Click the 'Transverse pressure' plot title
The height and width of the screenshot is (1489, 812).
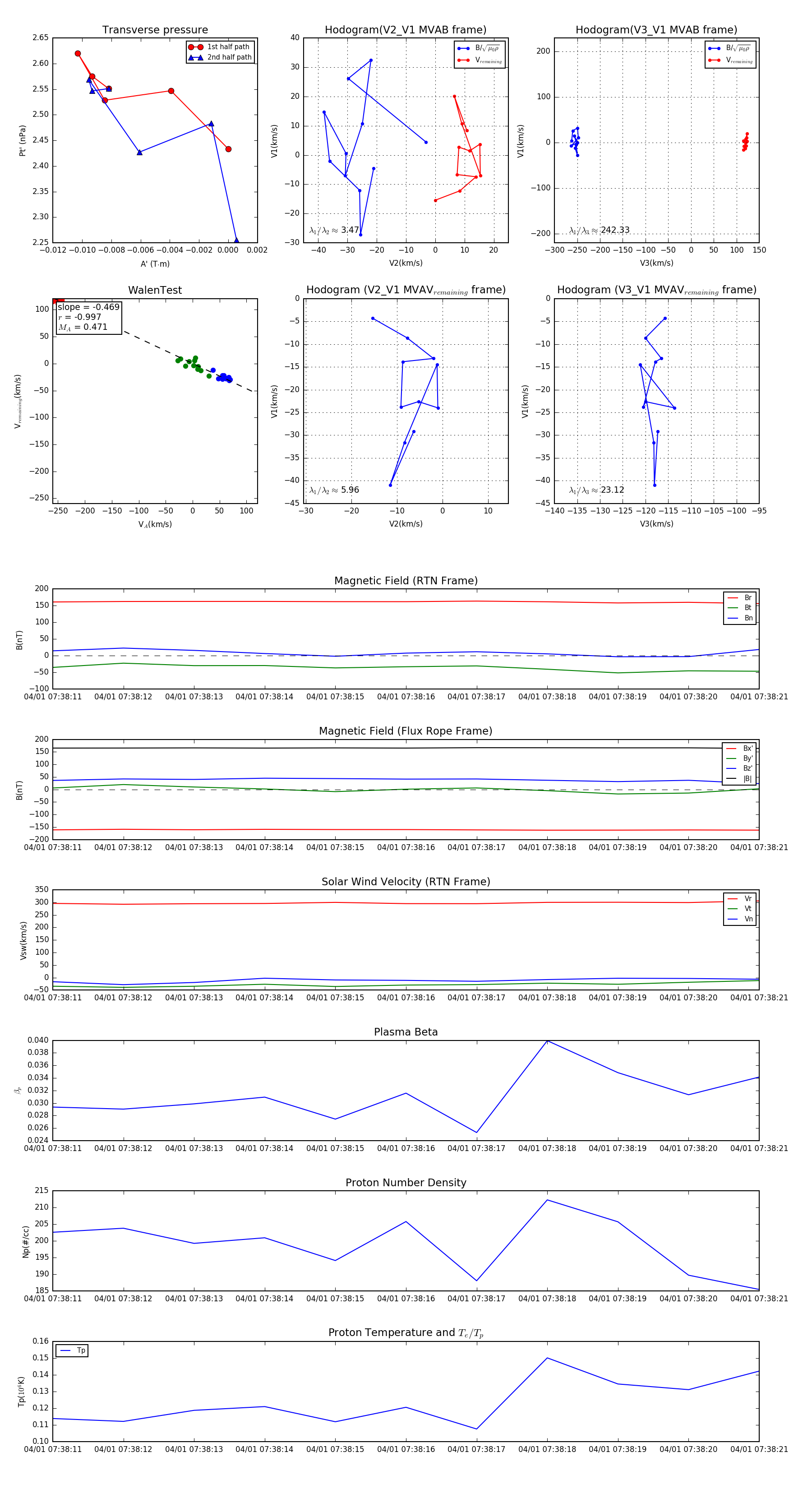pos(155,30)
